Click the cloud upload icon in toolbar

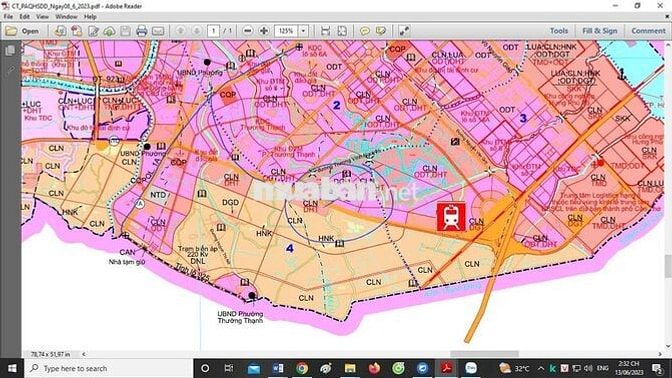pyautogui.click(x=109, y=31)
